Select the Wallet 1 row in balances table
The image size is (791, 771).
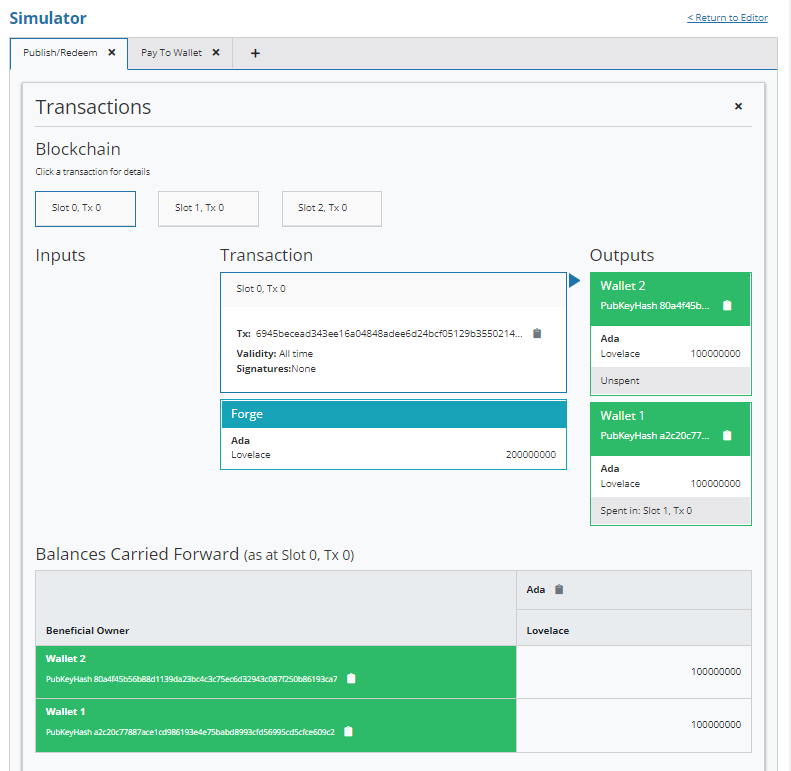click(x=276, y=725)
